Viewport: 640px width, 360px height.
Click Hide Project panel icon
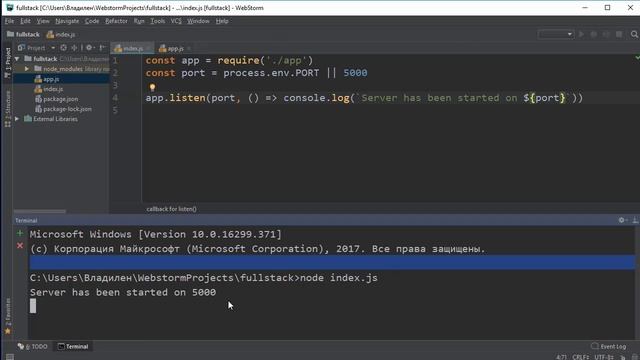102,48
